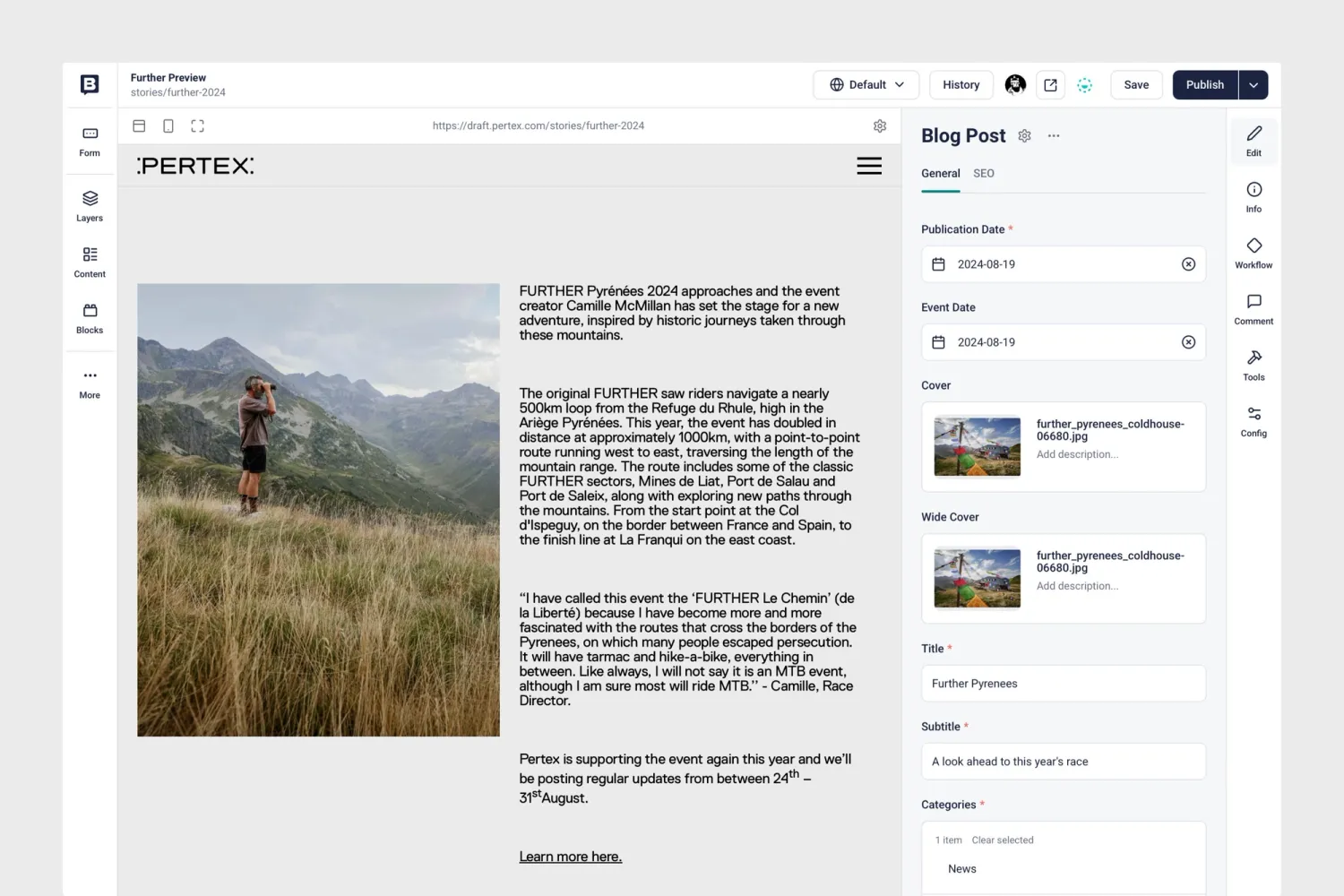Toggle fullscreen preview icon
Viewport: 1344px width, 896px height.
tap(197, 126)
